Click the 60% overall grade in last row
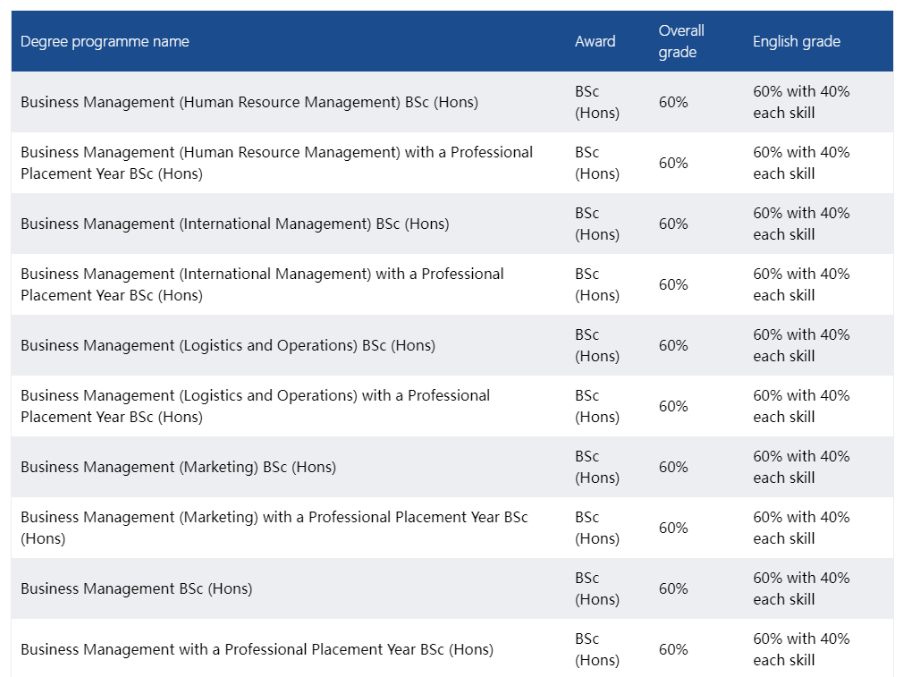The width and height of the screenshot is (901, 677). tap(673, 649)
